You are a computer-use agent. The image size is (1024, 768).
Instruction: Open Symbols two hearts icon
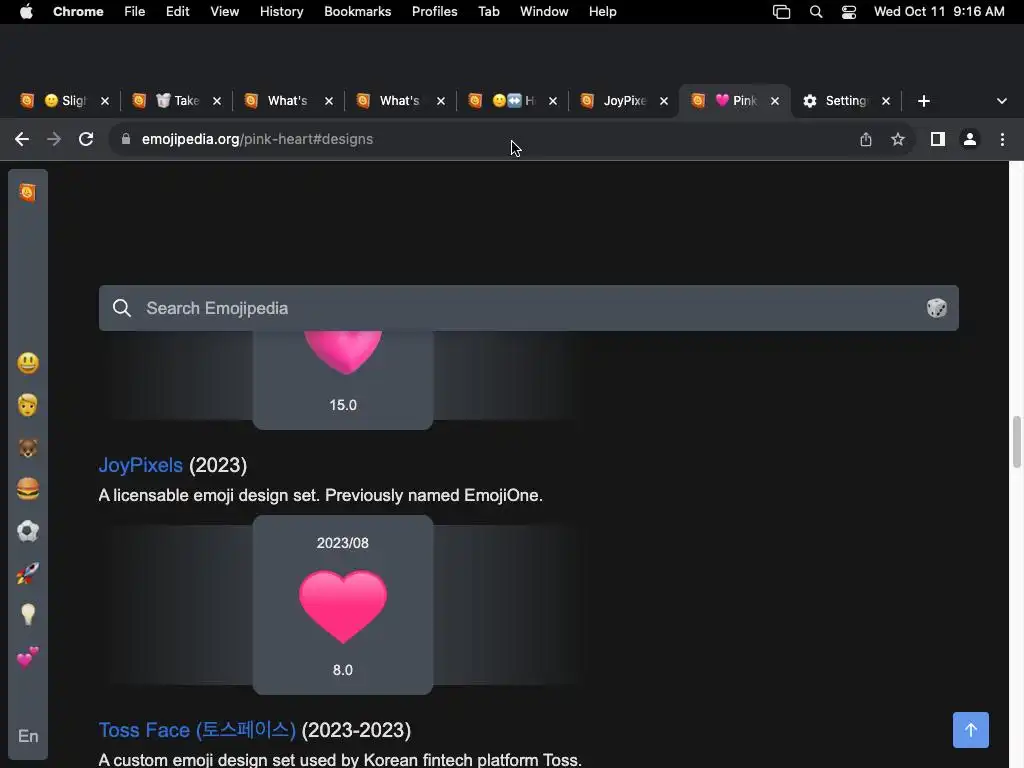(27, 658)
